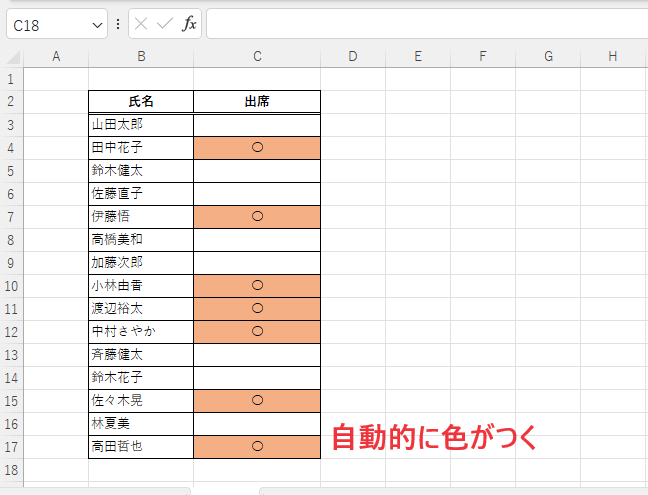Click the formula bar three-dot handle
648x495 pixels.
pyautogui.click(x=118, y=24)
